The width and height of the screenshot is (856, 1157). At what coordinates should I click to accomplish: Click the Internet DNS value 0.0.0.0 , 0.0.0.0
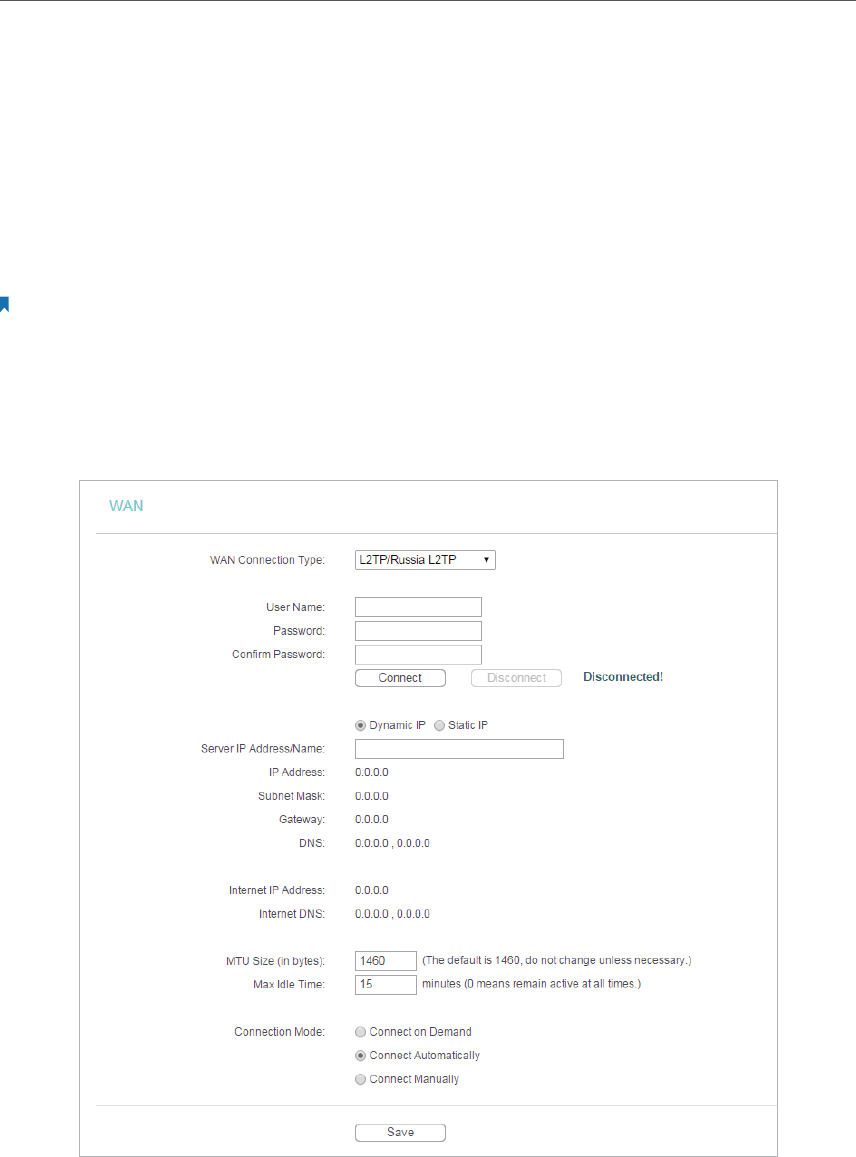pos(392,914)
